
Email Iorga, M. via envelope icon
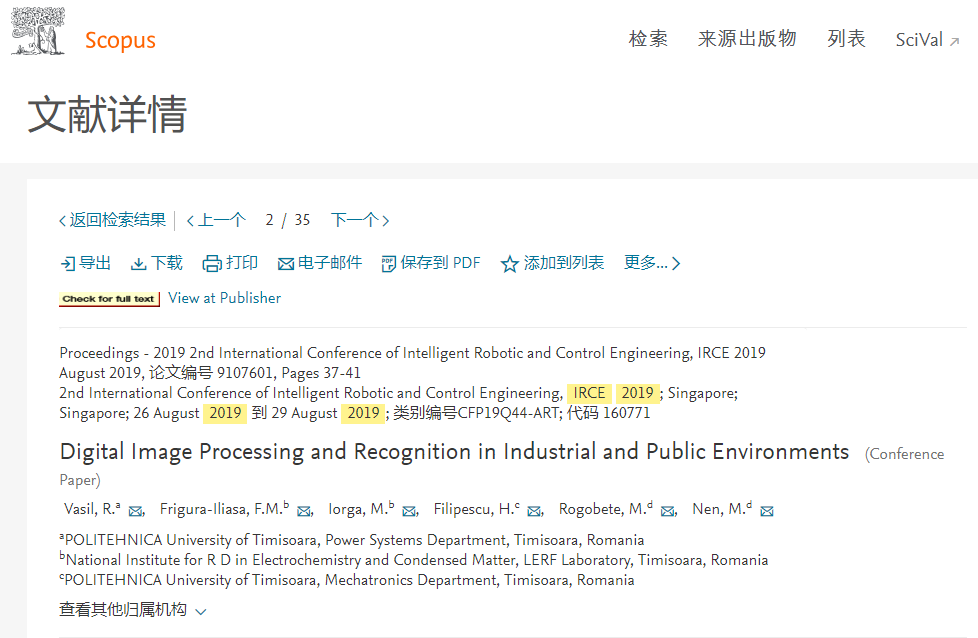pyautogui.click(x=409, y=511)
